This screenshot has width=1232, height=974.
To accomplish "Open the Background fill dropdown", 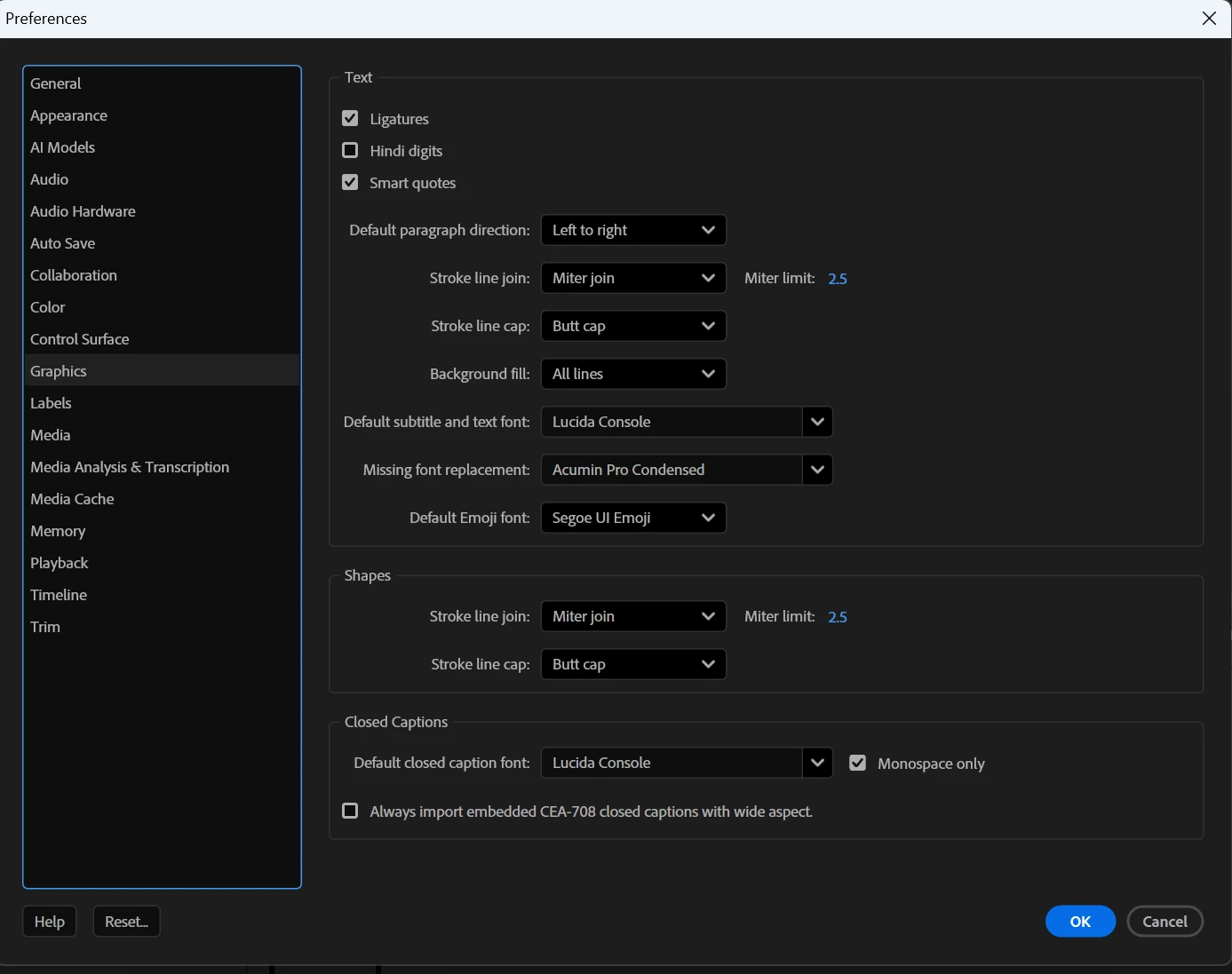I will click(633, 374).
